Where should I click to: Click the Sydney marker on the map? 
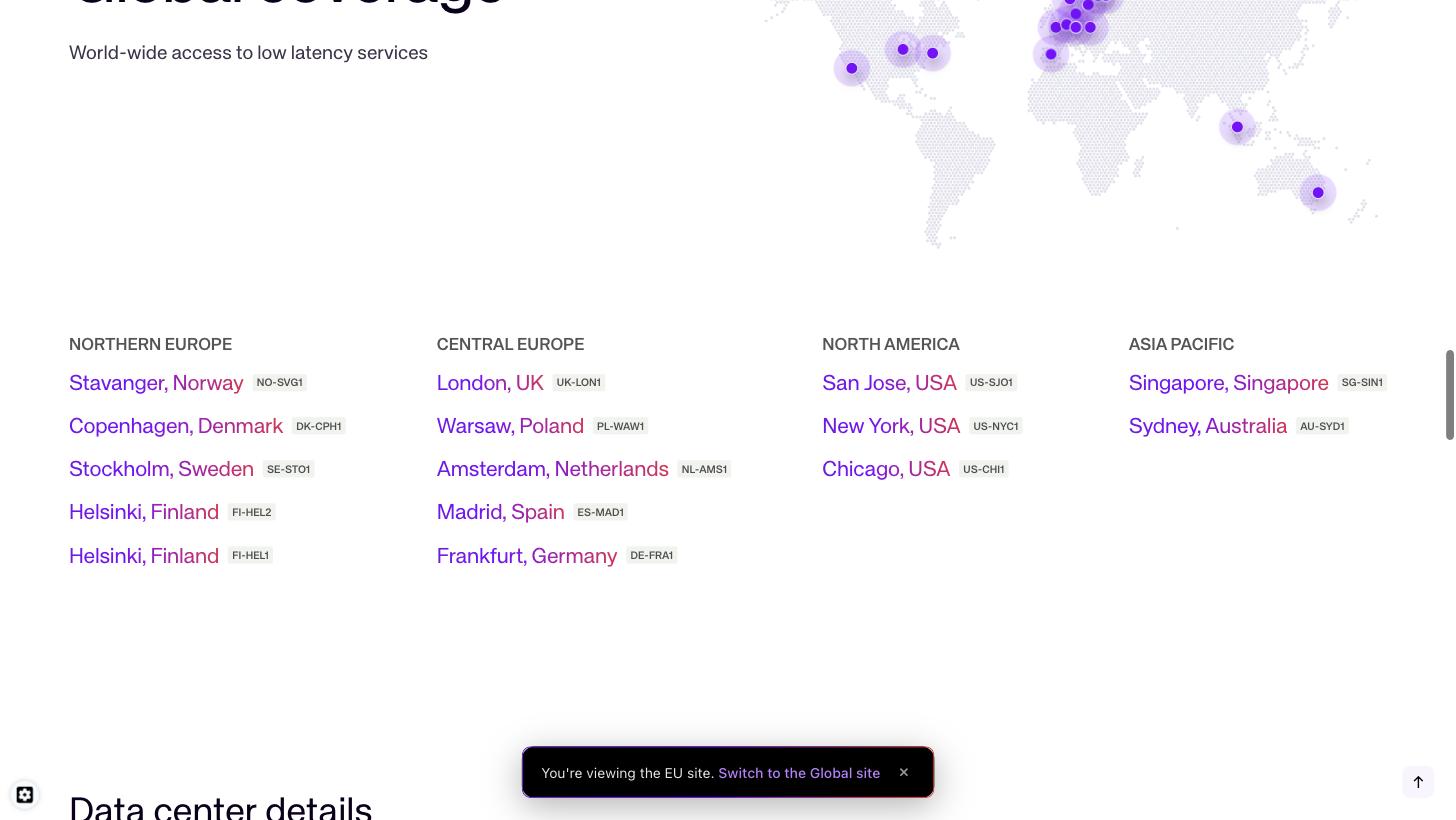(x=1318, y=193)
